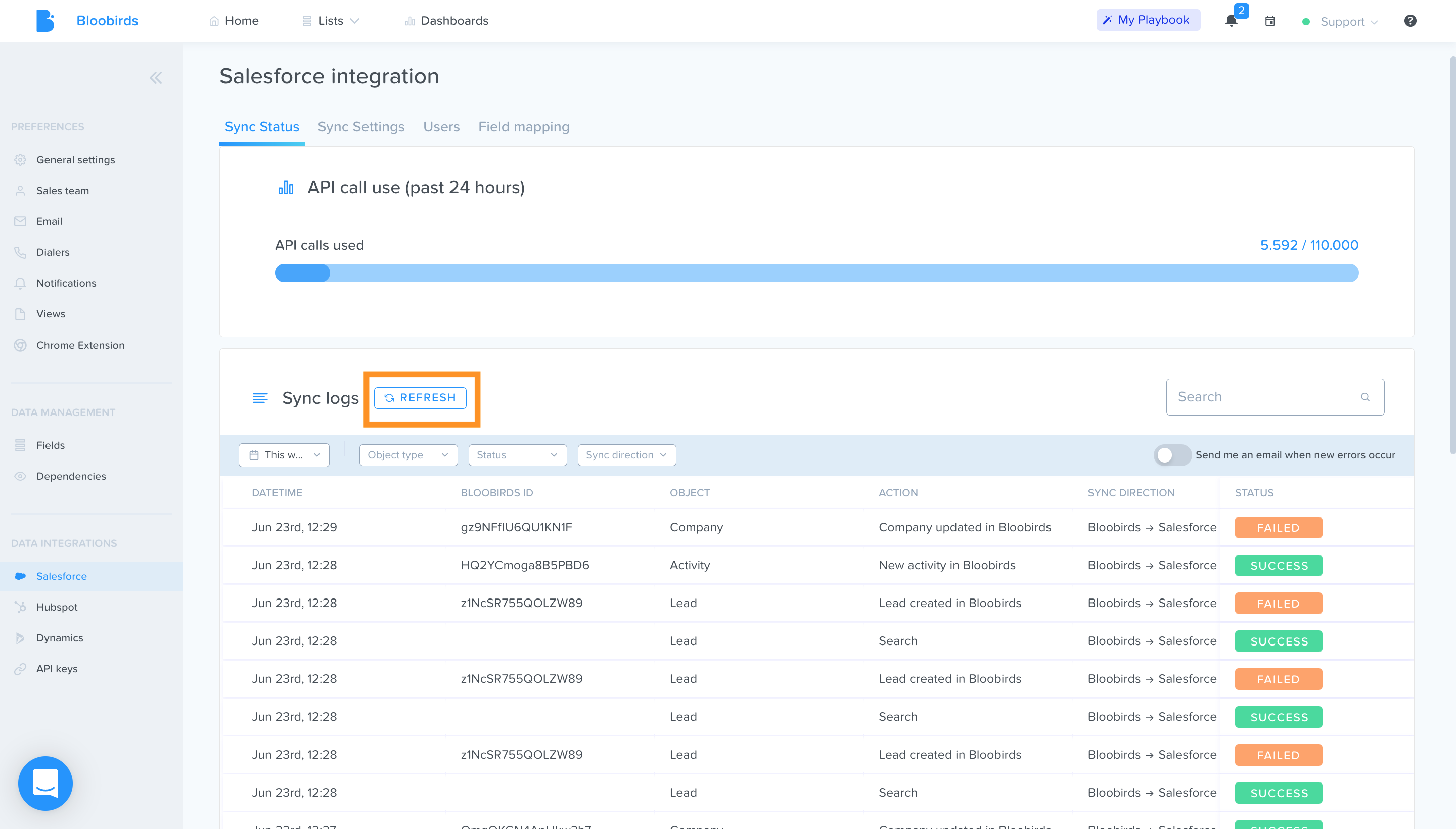Click Dialers phone icon
The width and height of the screenshot is (1456, 829).
[21, 252]
